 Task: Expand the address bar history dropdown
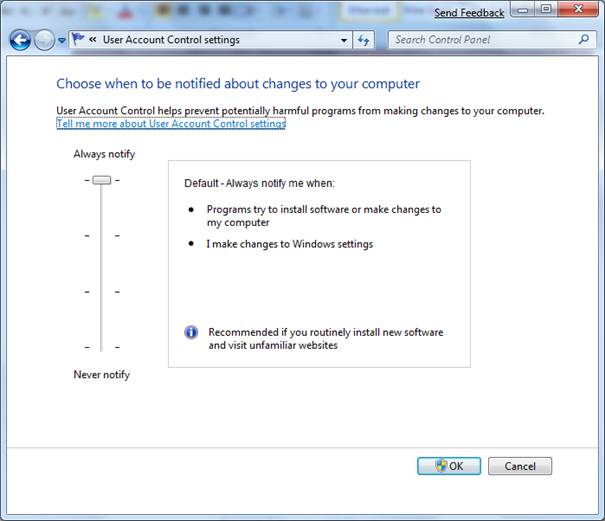(344, 40)
